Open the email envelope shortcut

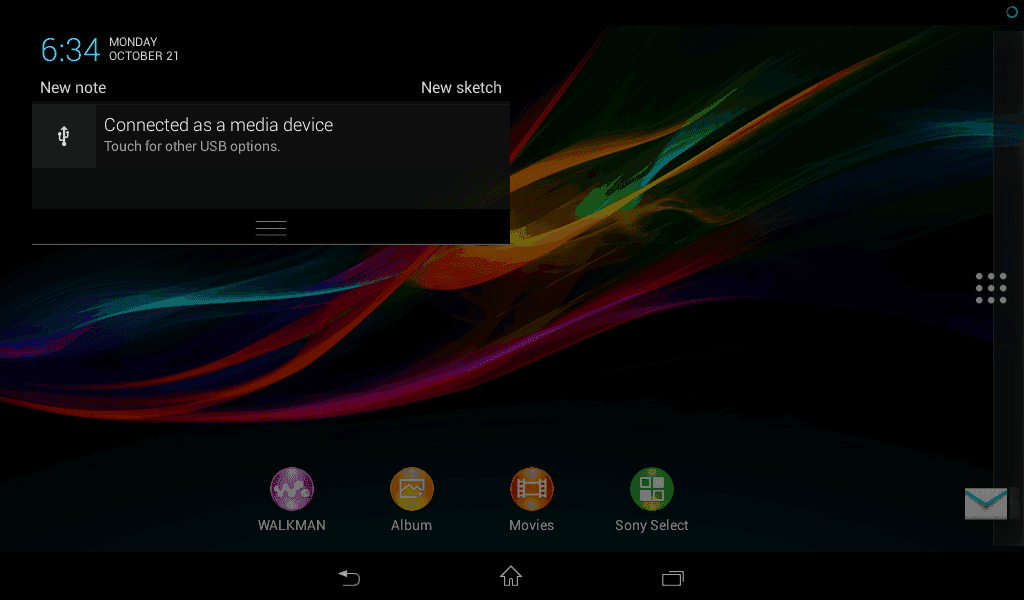[986, 503]
